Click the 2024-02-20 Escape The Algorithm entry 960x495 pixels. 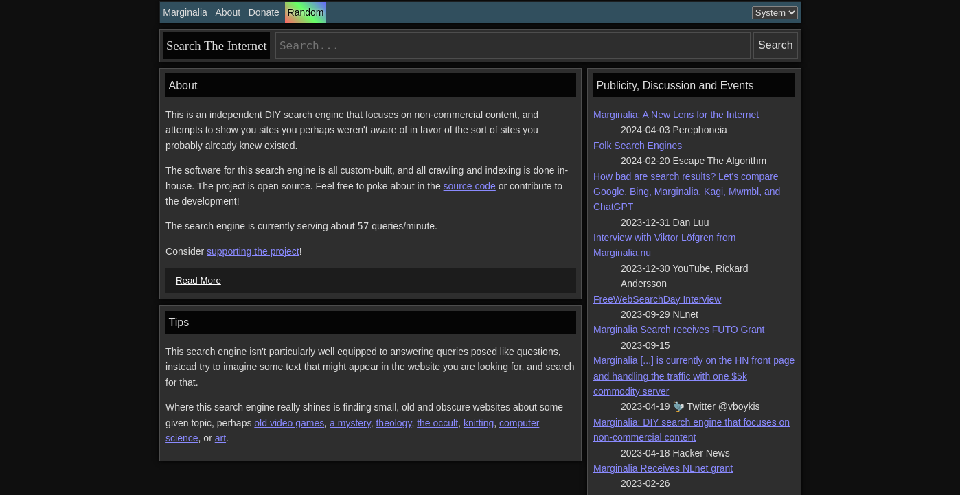pyautogui.click(x=693, y=161)
